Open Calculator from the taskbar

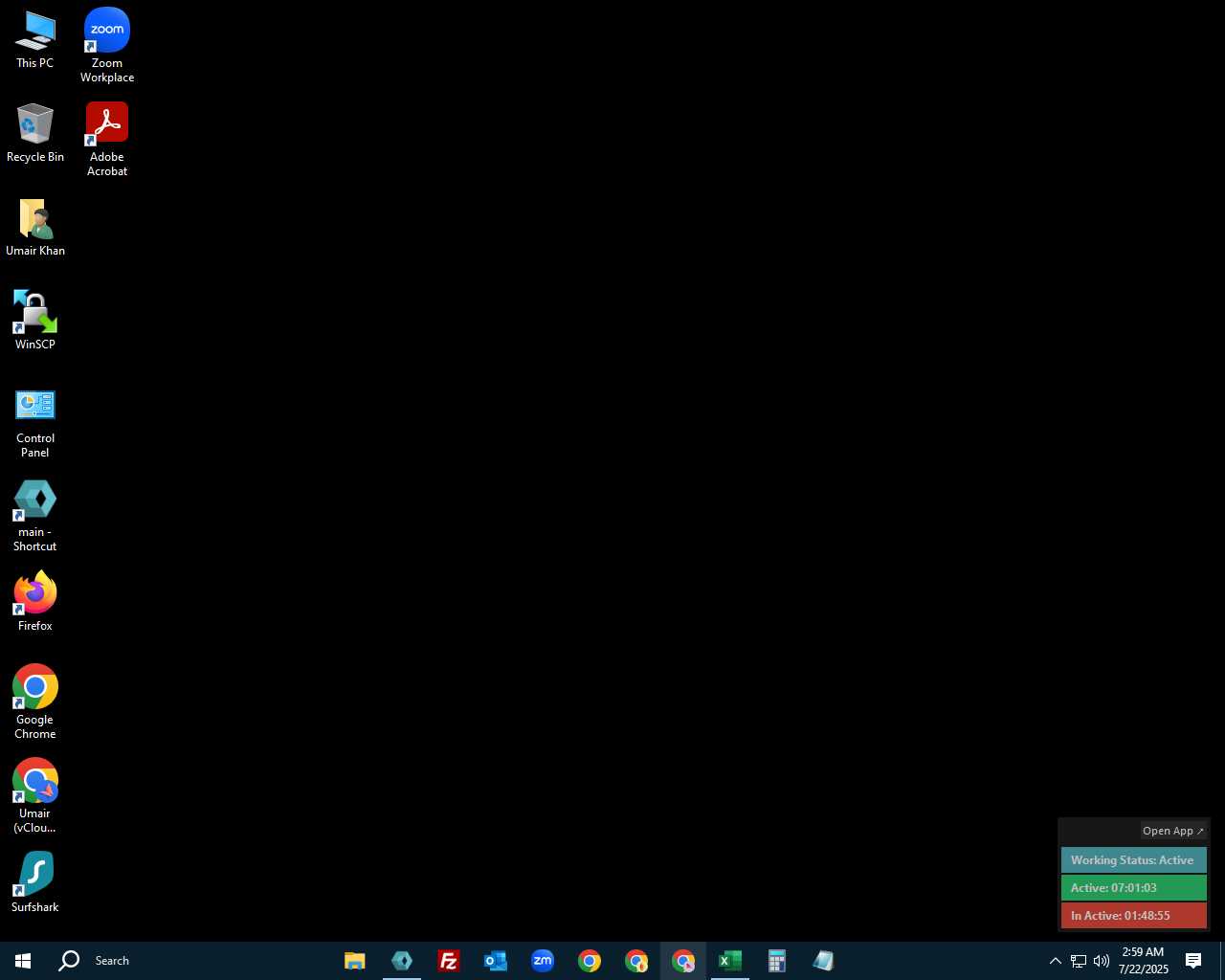pyautogui.click(x=777, y=961)
